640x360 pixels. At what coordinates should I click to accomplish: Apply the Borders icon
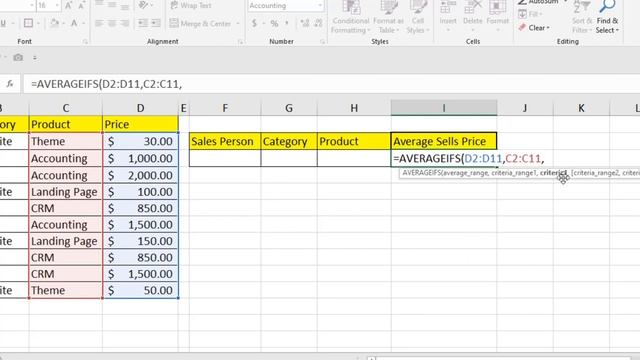point(28,23)
